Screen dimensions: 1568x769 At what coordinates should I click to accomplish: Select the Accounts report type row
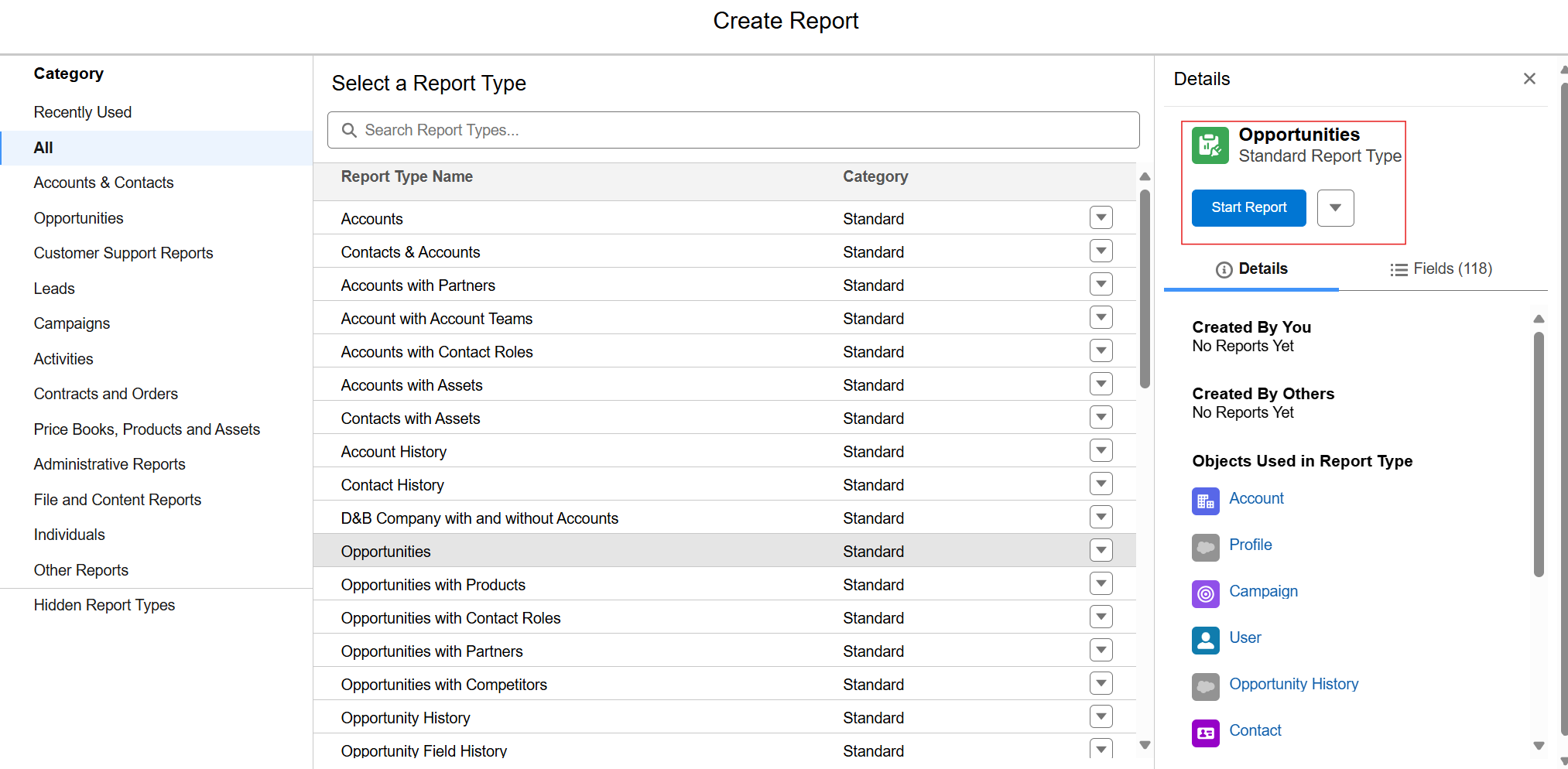724,218
